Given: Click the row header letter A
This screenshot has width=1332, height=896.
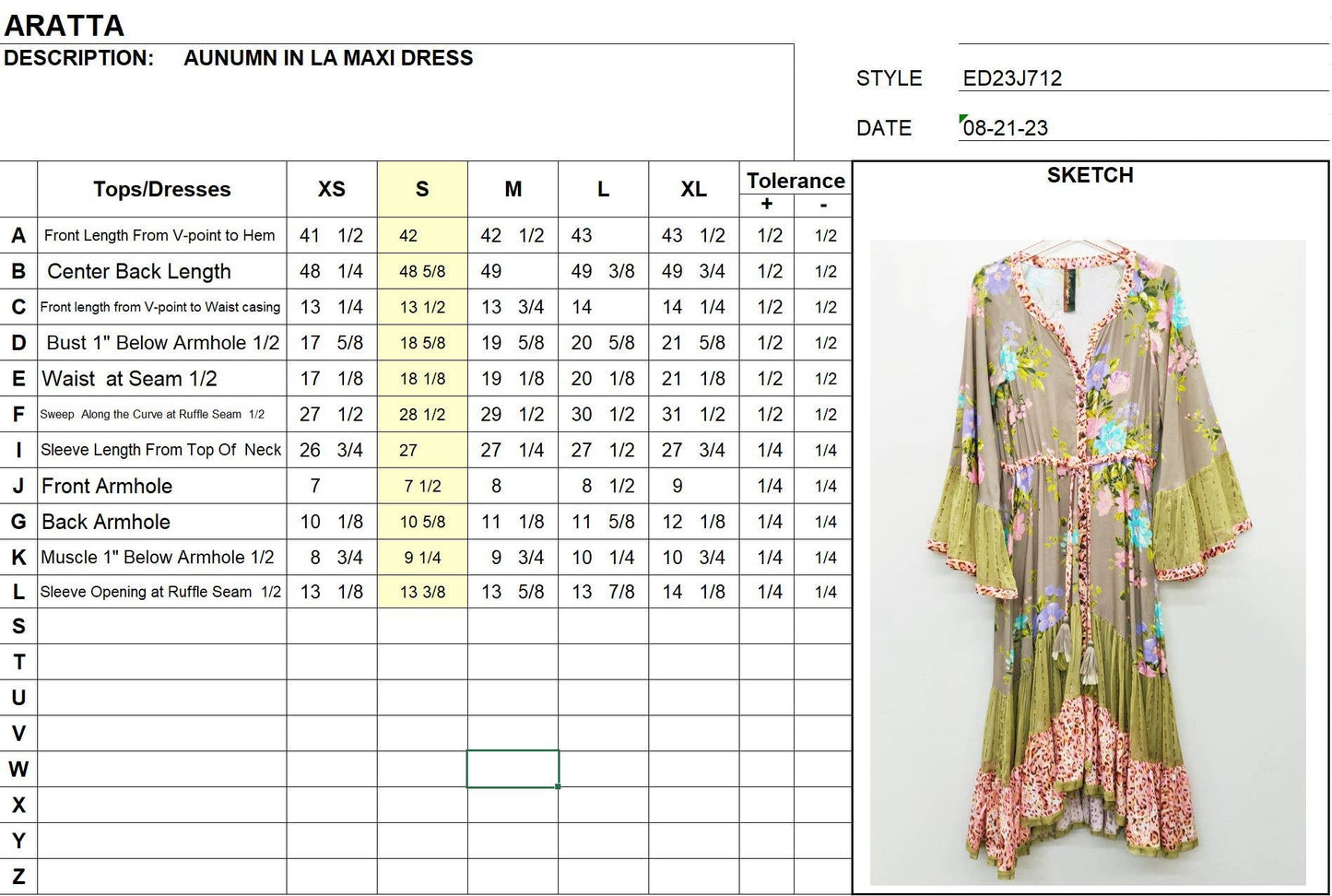Looking at the screenshot, I should pos(18,235).
